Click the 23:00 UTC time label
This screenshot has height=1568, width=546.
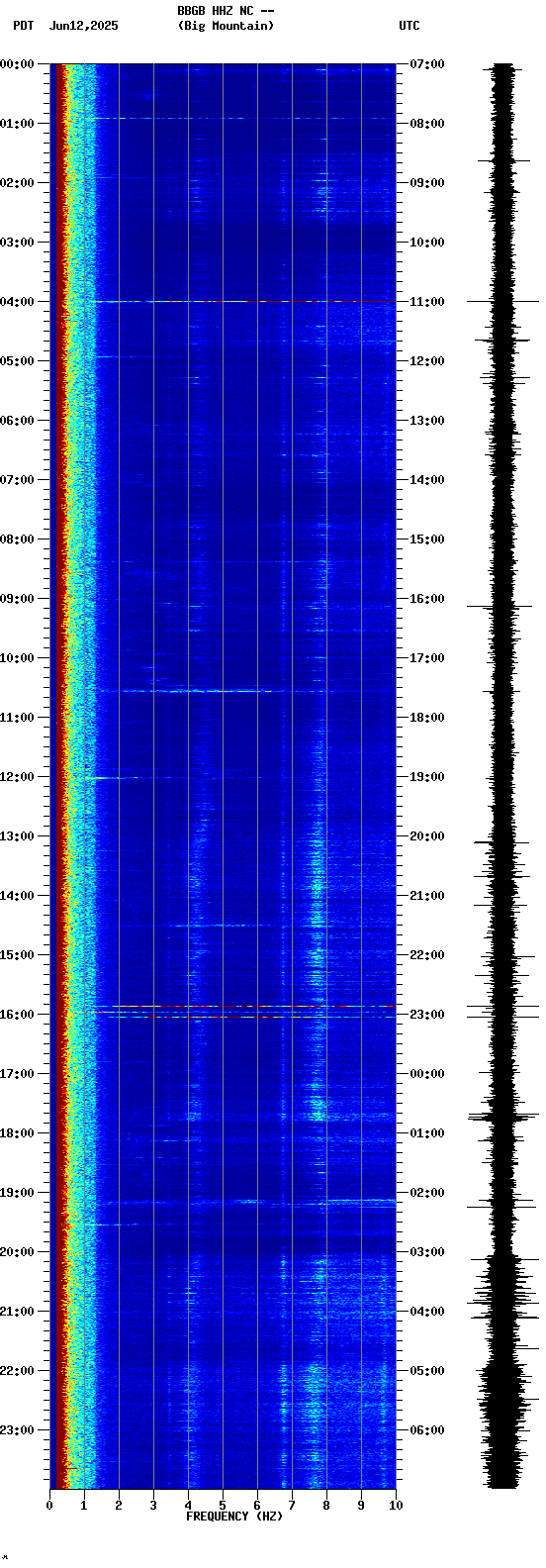(x=426, y=1015)
